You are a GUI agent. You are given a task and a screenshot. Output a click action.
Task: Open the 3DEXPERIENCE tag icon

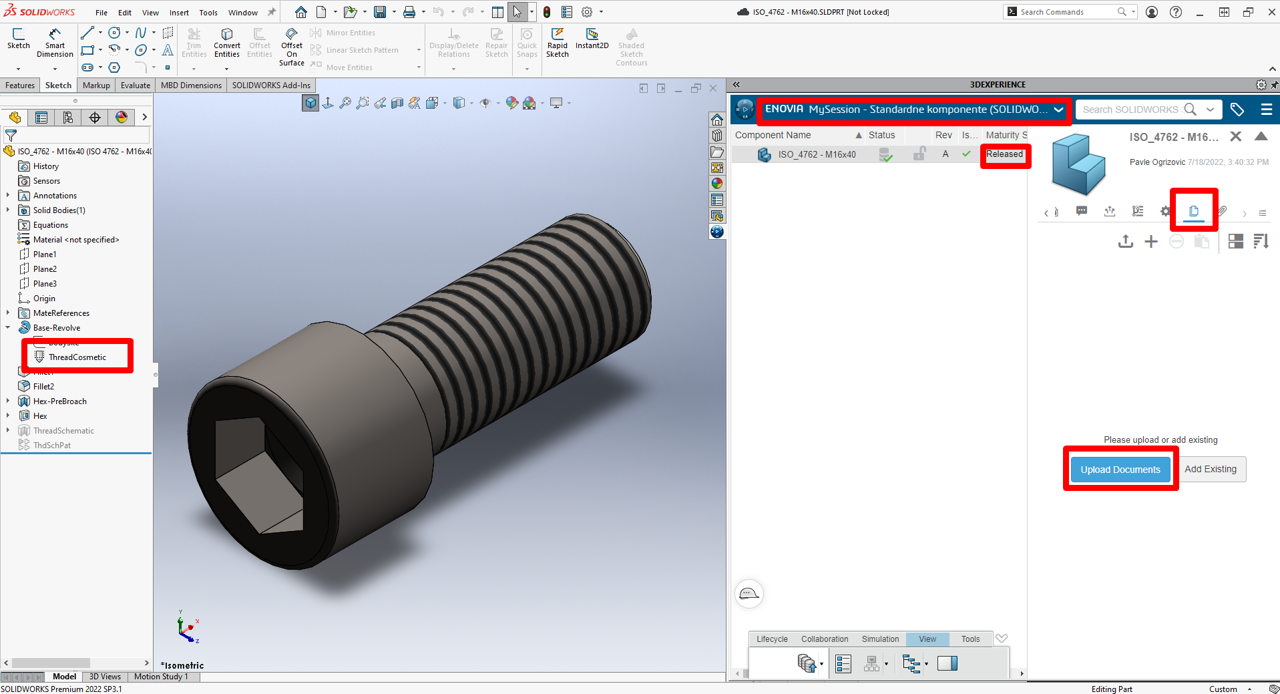tap(1237, 109)
